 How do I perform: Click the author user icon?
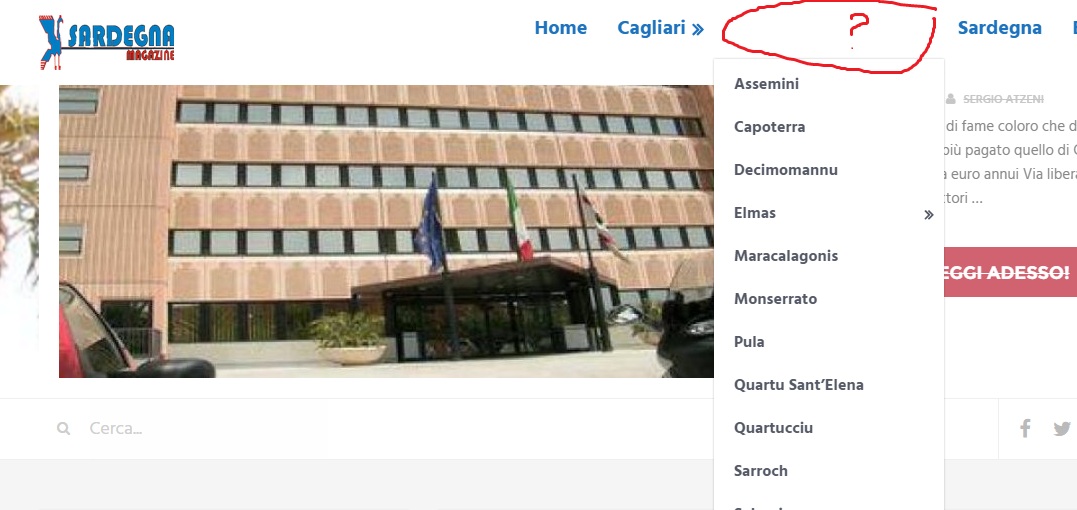pyautogui.click(x=951, y=100)
